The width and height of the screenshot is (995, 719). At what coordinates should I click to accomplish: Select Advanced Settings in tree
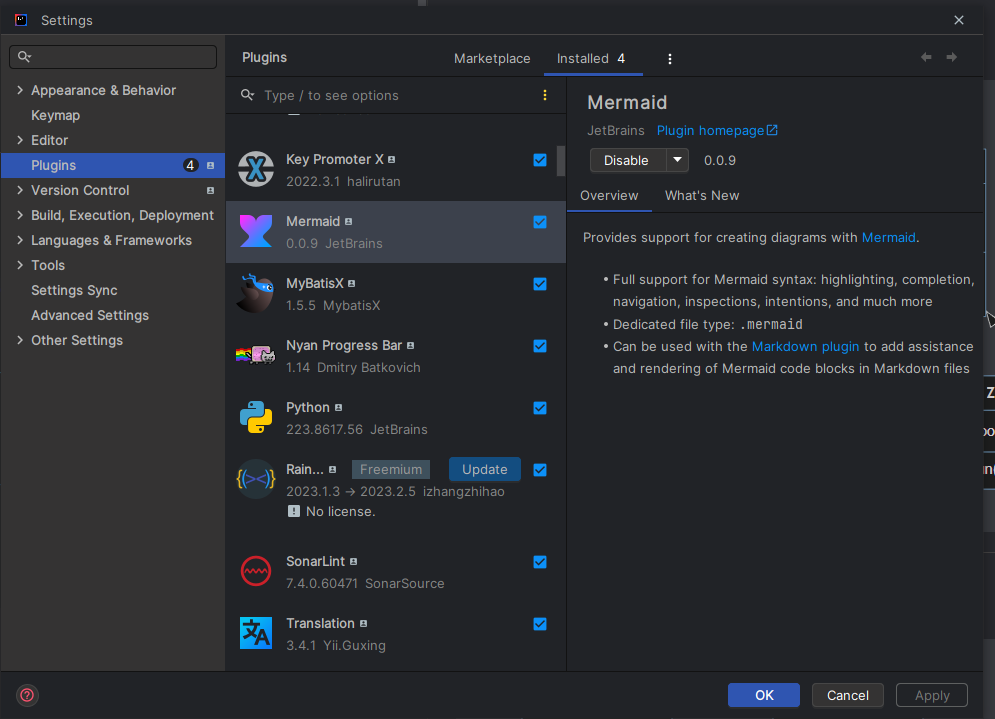tap(90, 315)
